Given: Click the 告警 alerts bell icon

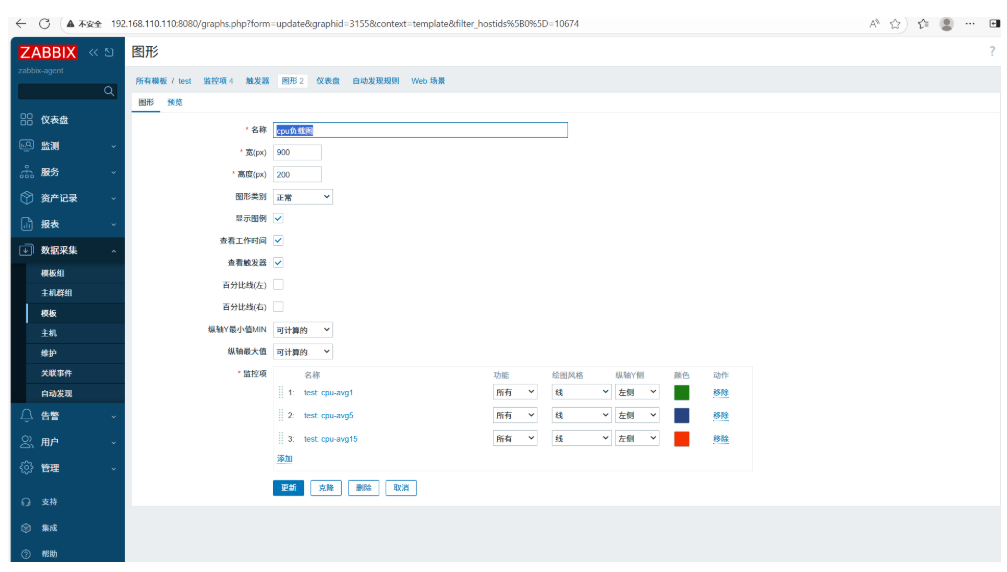Looking at the screenshot, I should click(x=26, y=415).
